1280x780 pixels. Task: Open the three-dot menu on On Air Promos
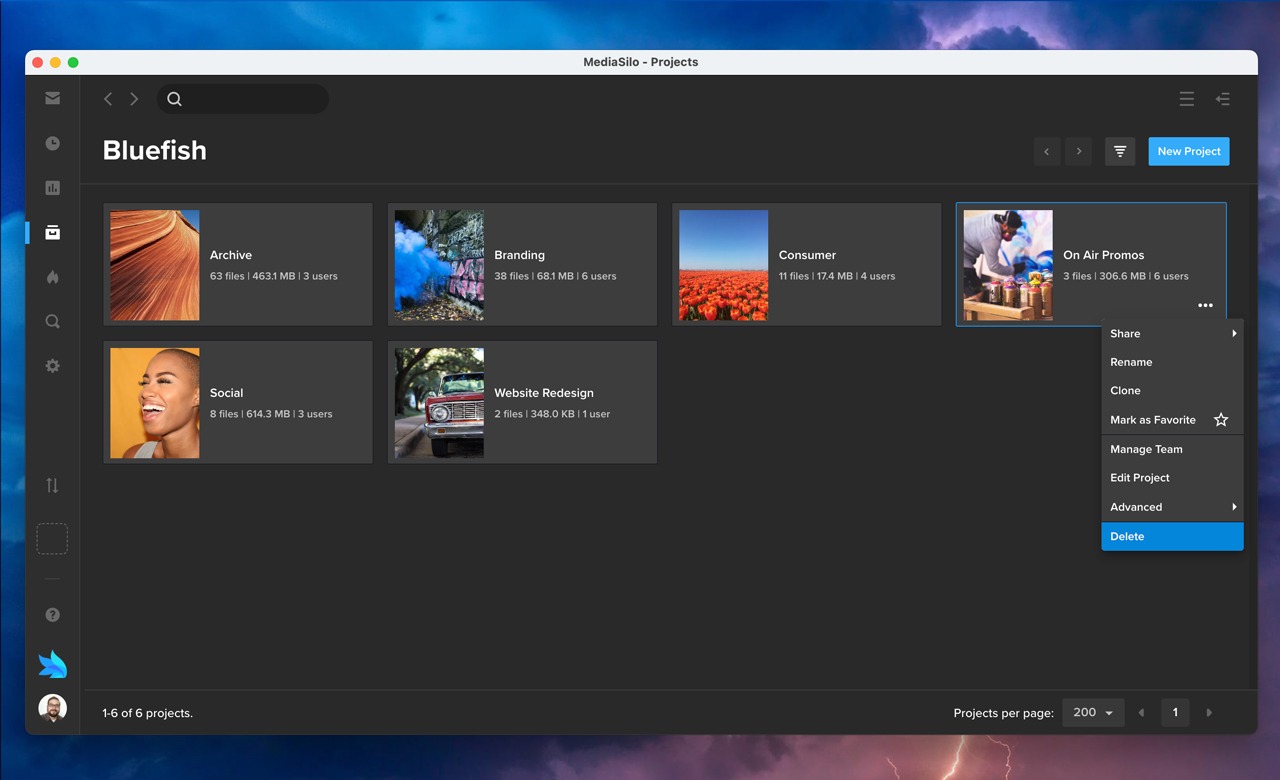(x=1205, y=305)
